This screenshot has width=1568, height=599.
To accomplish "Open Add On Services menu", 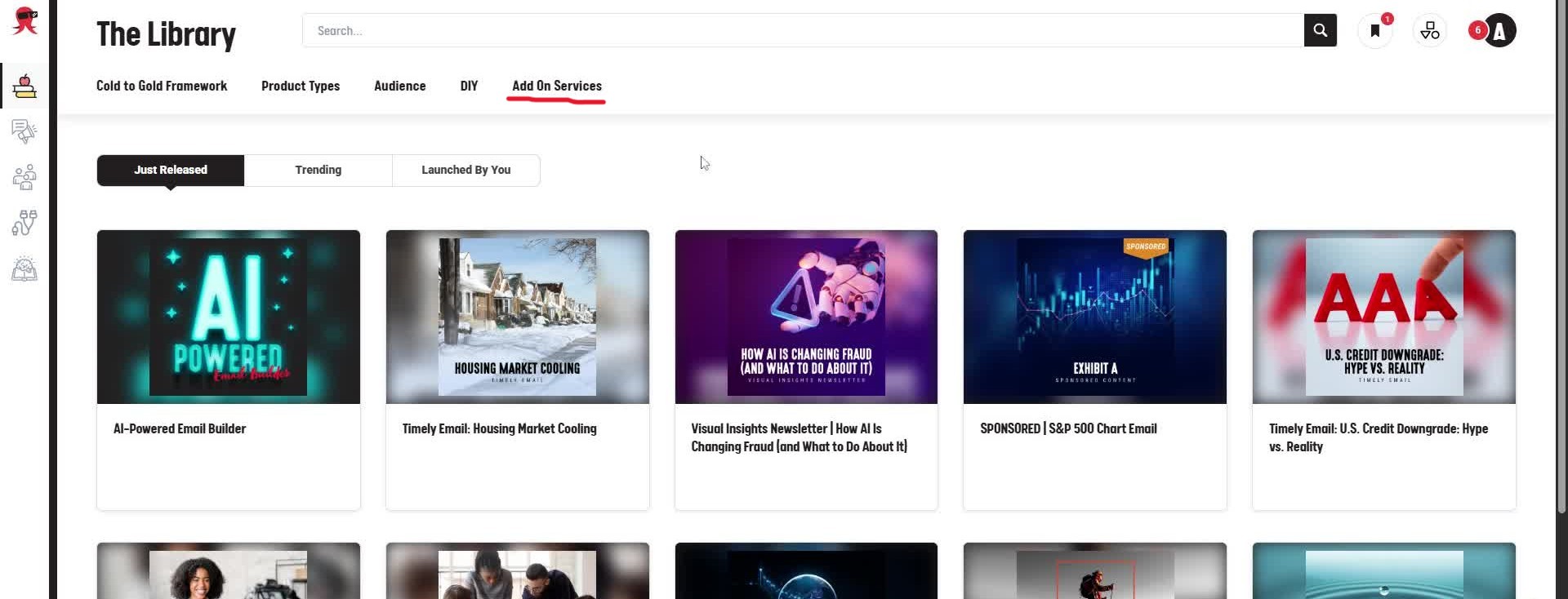I will pos(557,86).
